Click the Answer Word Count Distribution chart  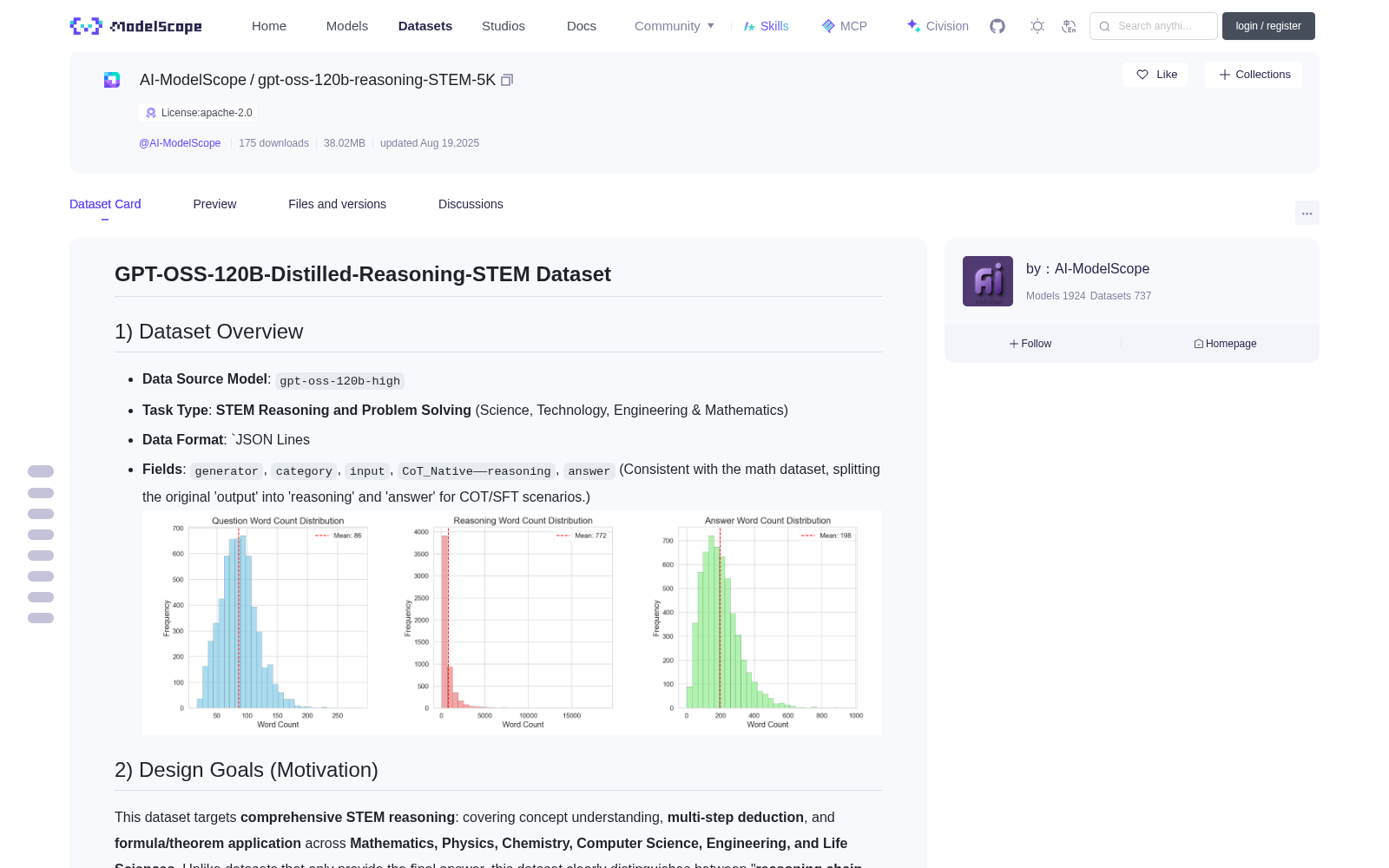point(757,622)
